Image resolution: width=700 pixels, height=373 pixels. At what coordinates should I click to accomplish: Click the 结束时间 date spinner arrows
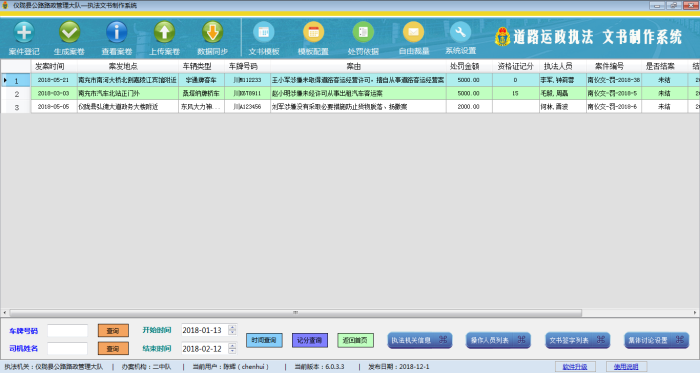point(232,348)
